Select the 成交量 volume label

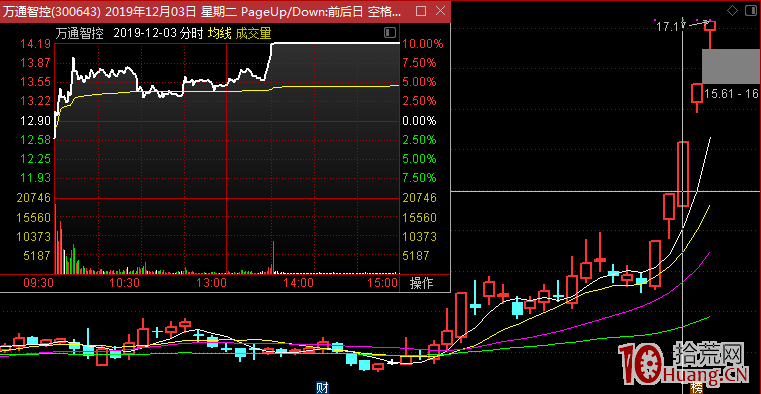pos(253,33)
